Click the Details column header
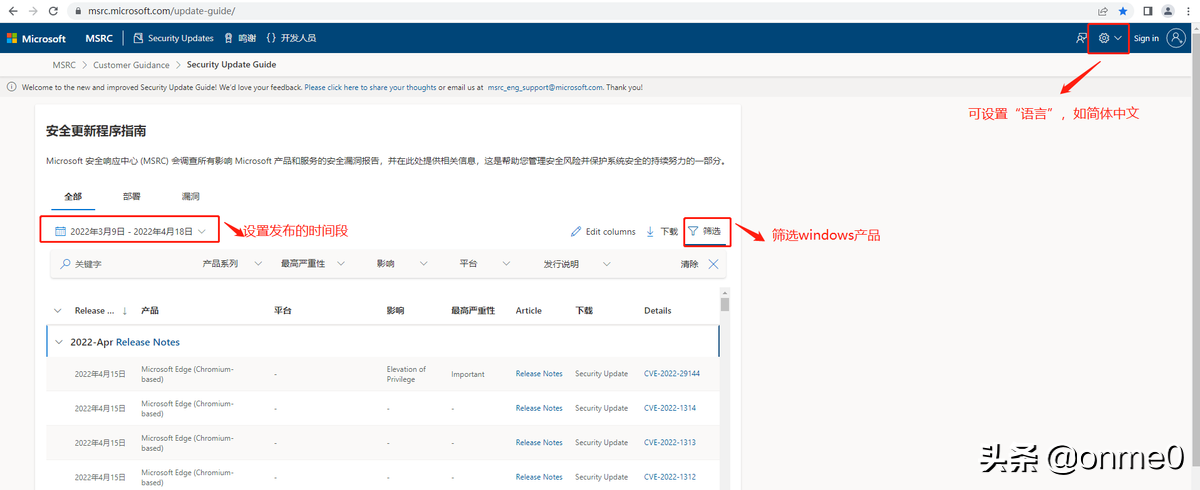The height and width of the screenshot is (490, 1200). pos(658,311)
